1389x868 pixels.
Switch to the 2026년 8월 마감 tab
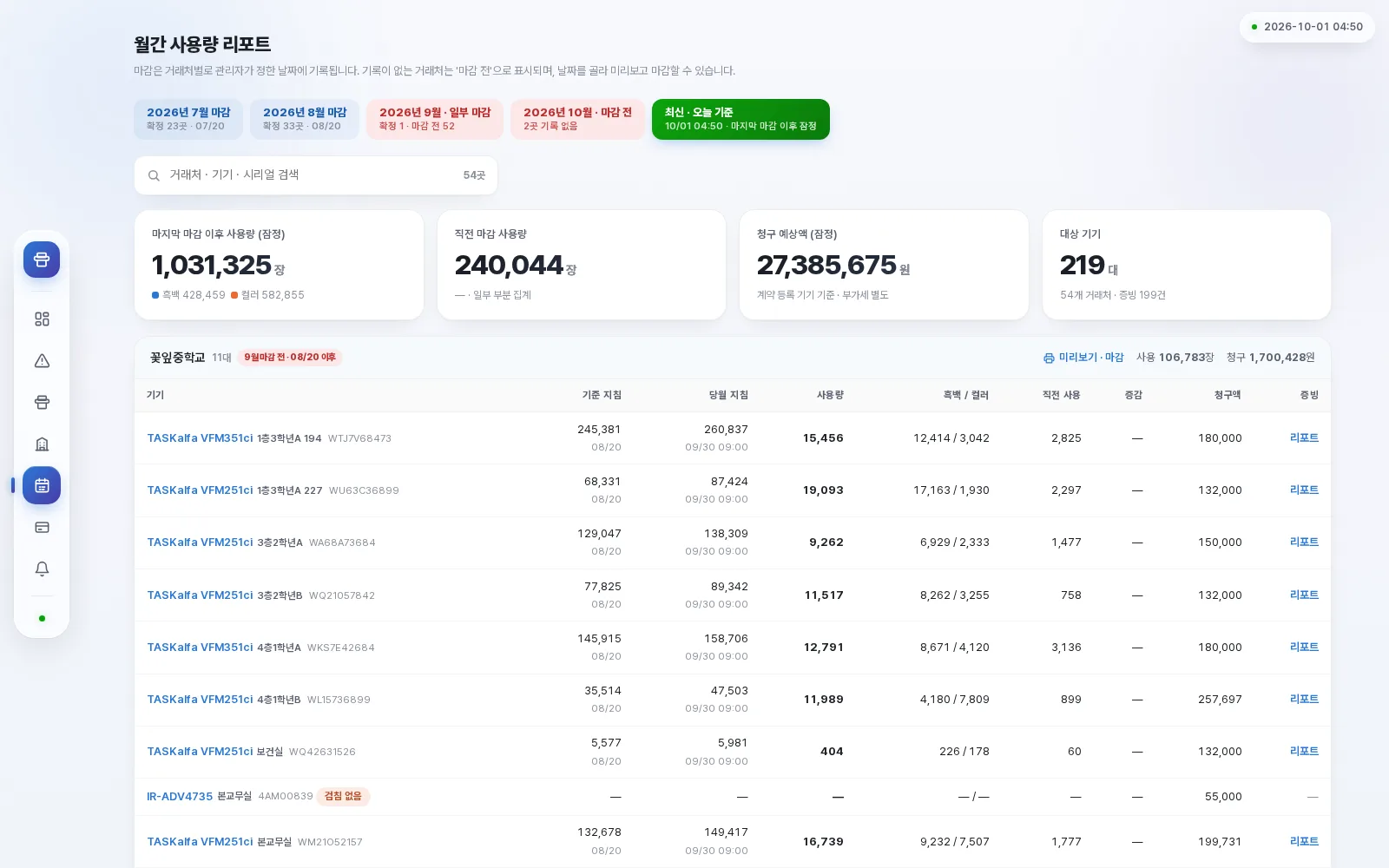[305, 119]
